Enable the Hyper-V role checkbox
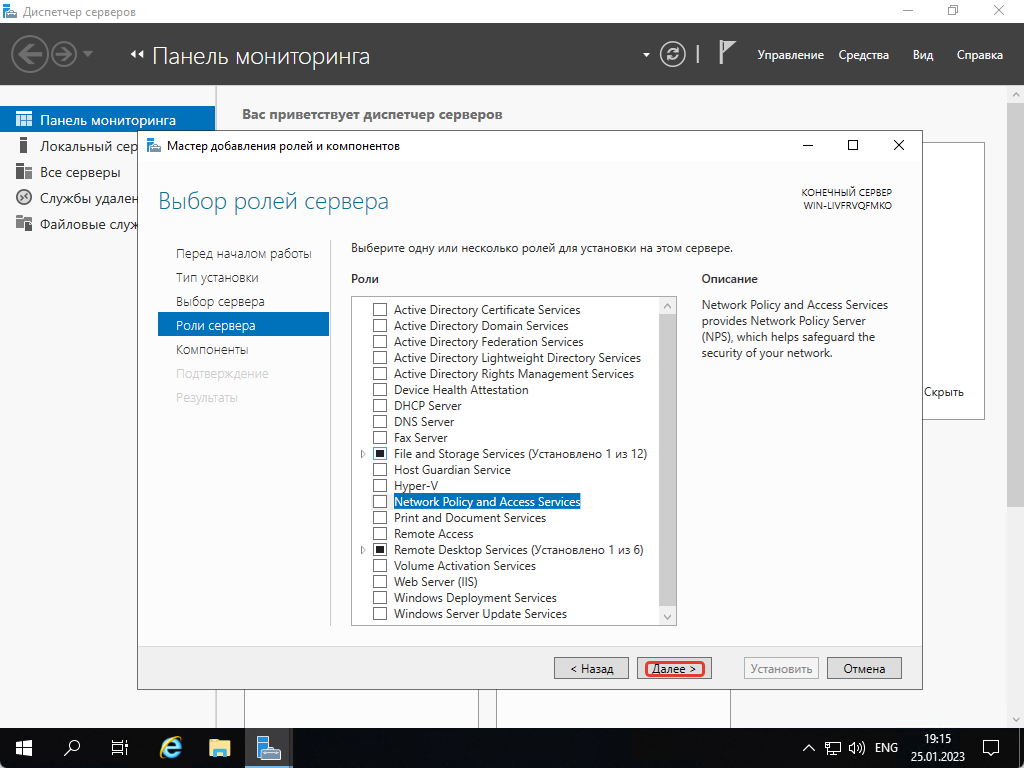Screen dimensions: 1024x768 tap(379, 485)
